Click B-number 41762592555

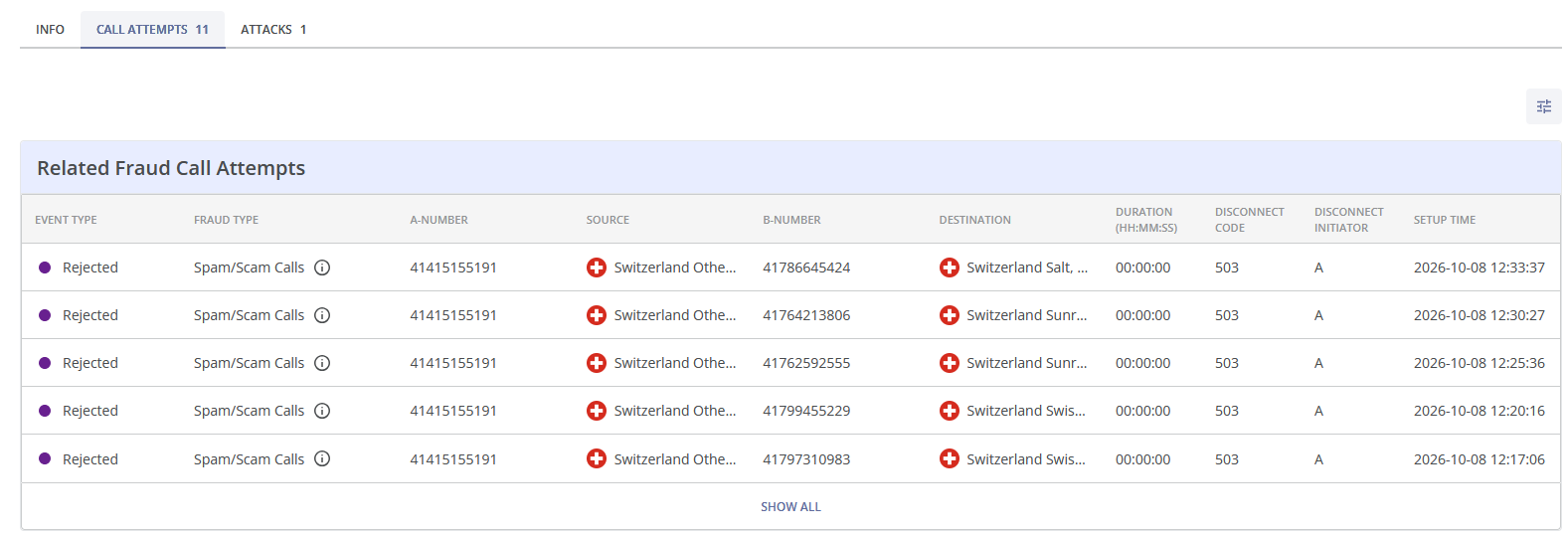pyautogui.click(x=806, y=363)
